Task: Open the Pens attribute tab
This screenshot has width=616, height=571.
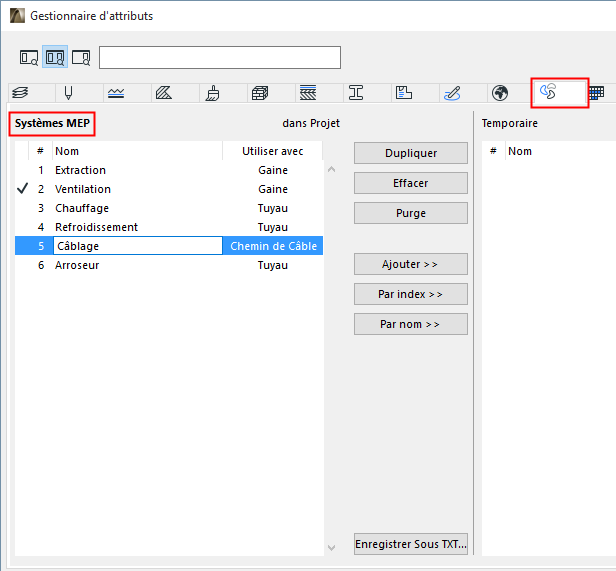Action: (x=68, y=93)
